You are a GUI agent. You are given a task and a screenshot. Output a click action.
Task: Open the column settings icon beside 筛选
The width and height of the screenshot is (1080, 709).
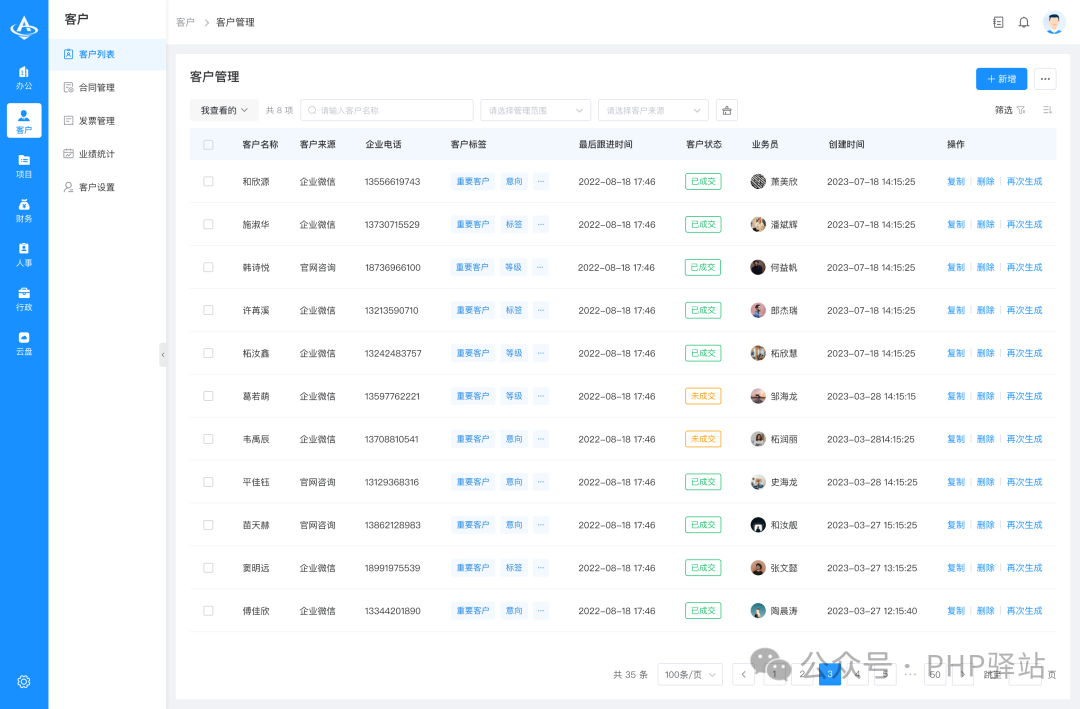[x=1047, y=110]
